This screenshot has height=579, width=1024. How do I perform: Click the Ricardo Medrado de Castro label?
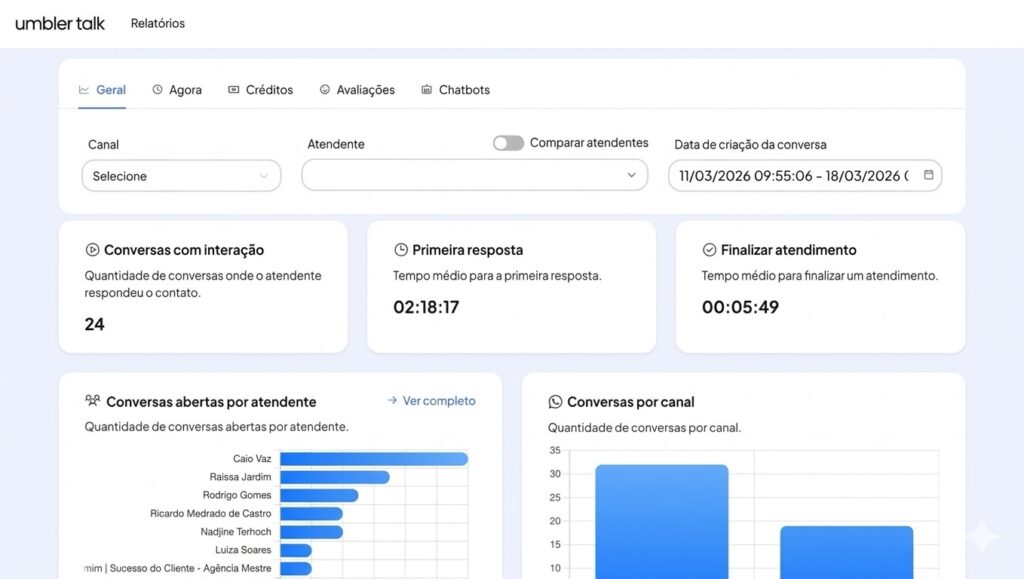coord(211,514)
